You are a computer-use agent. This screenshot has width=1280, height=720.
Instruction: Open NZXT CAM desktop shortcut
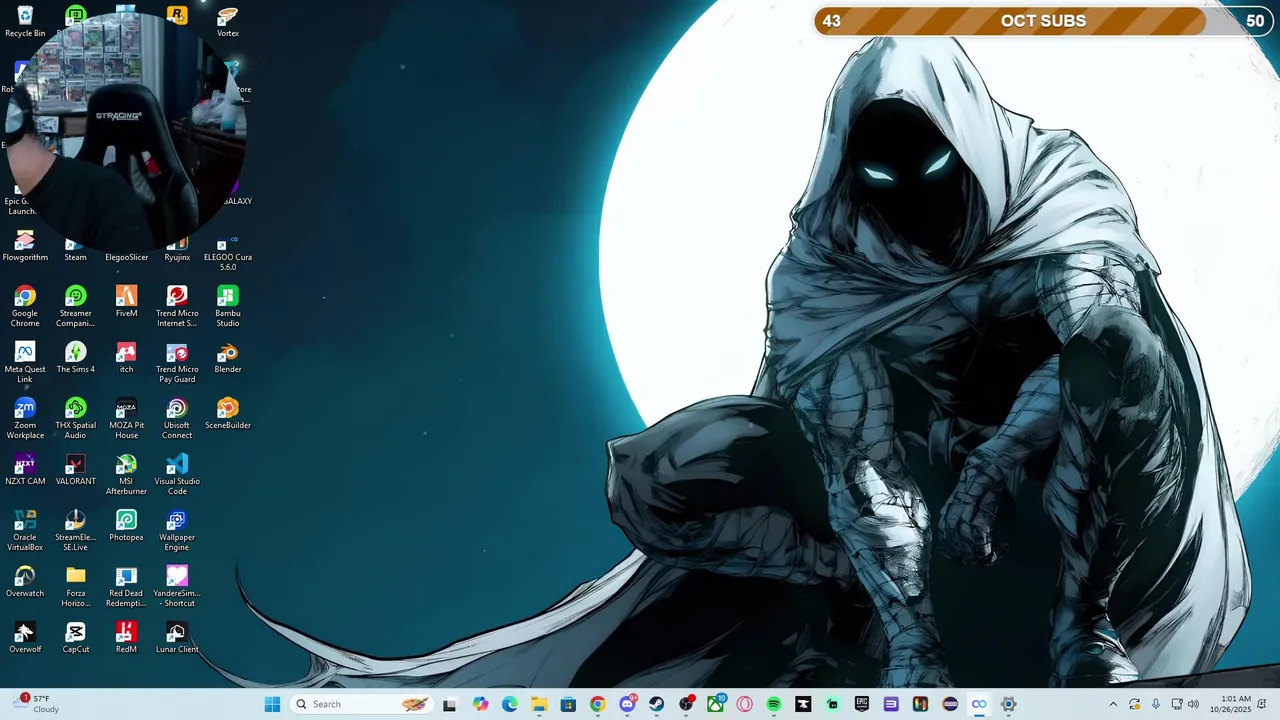tap(25, 470)
